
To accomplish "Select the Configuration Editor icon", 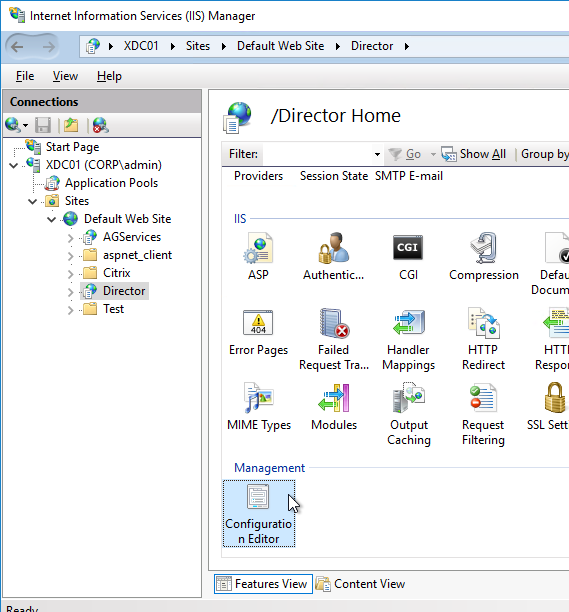I will (x=259, y=514).
